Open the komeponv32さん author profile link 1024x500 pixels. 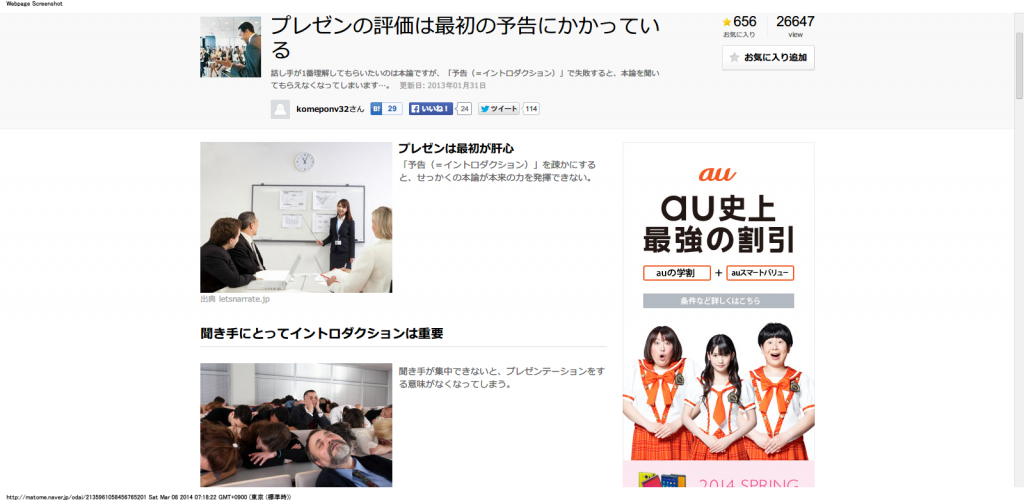pos(330,109)
